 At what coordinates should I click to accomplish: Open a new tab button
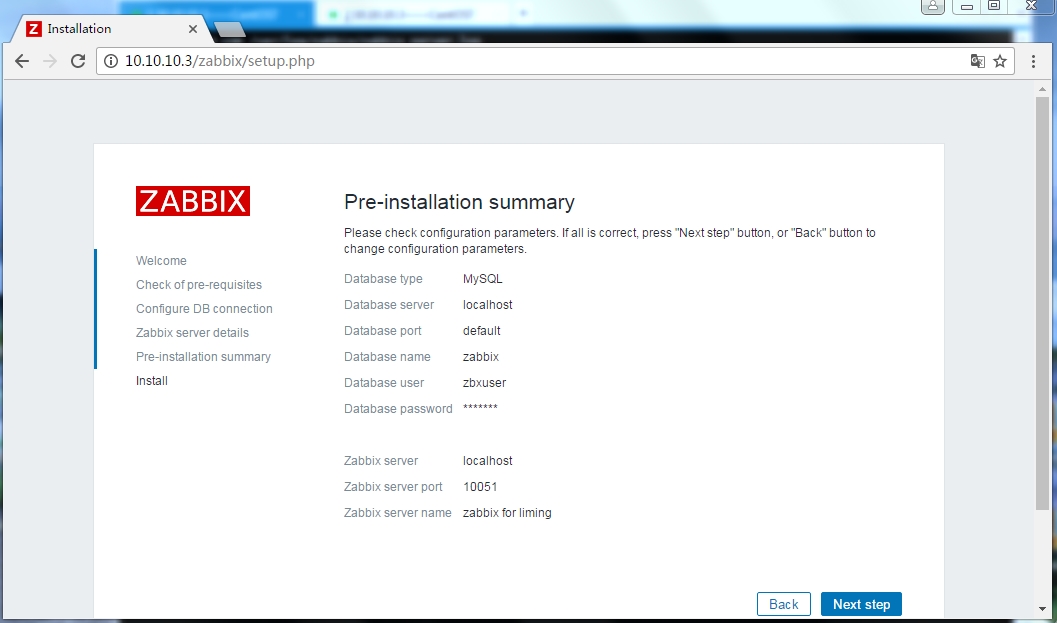tap(230, 30)
